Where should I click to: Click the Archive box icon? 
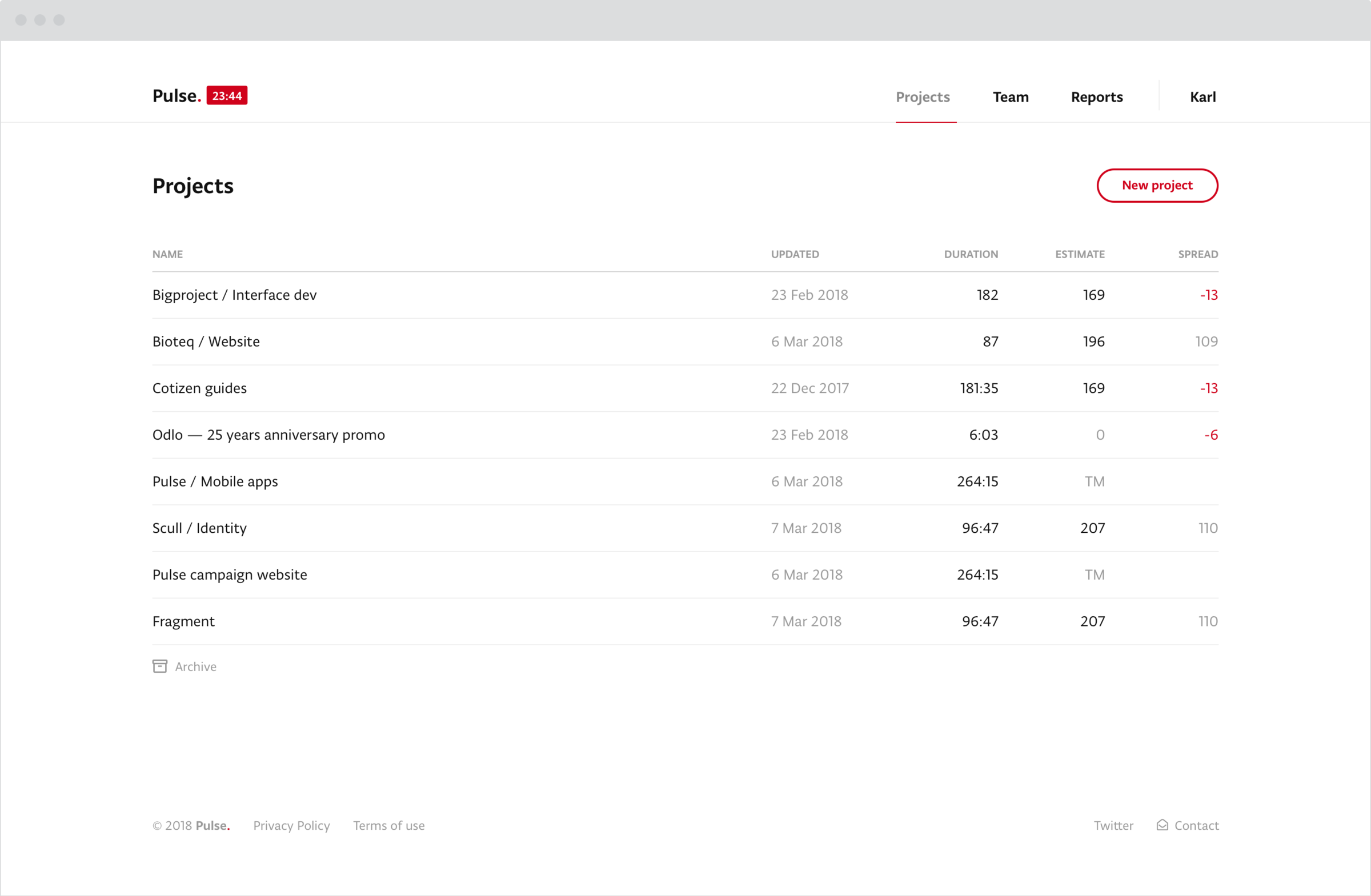click(159, 666)
